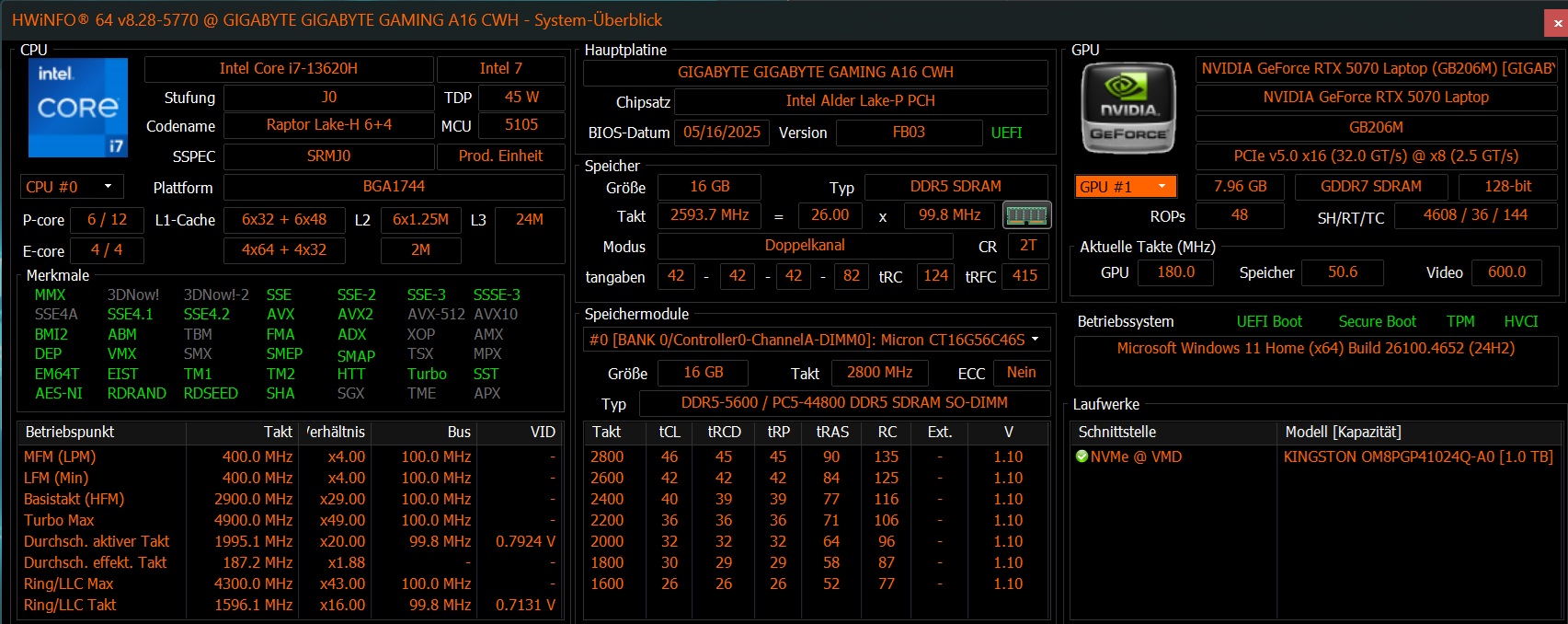Click the BIOS date 05/16/2025

click(722, 133)
